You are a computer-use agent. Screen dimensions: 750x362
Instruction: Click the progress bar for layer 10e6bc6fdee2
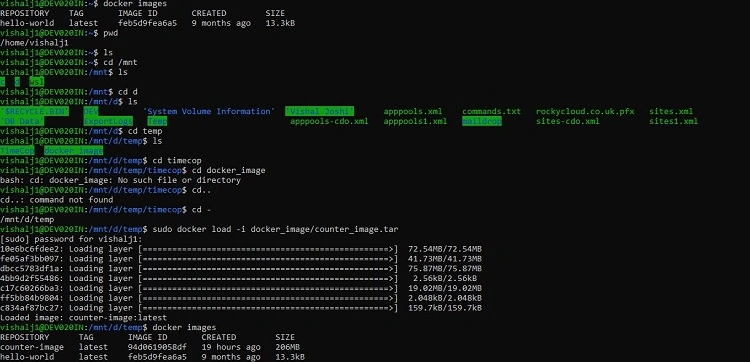point(268,249)
